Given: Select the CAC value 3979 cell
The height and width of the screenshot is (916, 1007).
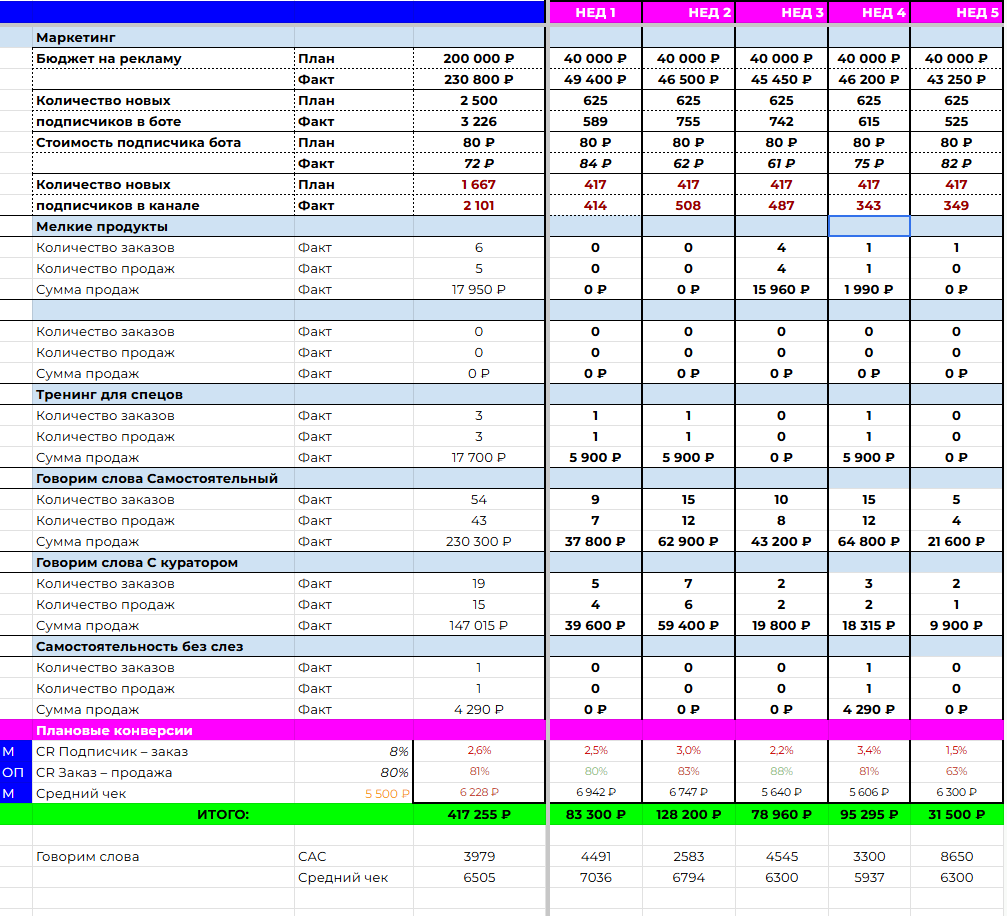Looking at the screenshot, I should click(x=478, y=857).
